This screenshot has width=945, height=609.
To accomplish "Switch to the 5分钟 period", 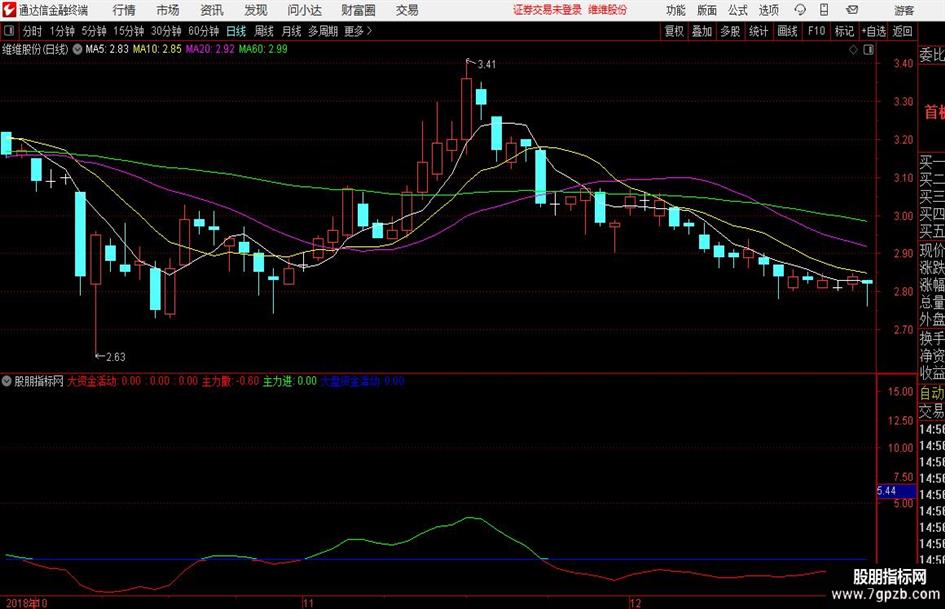I will [x=93, y=31].
